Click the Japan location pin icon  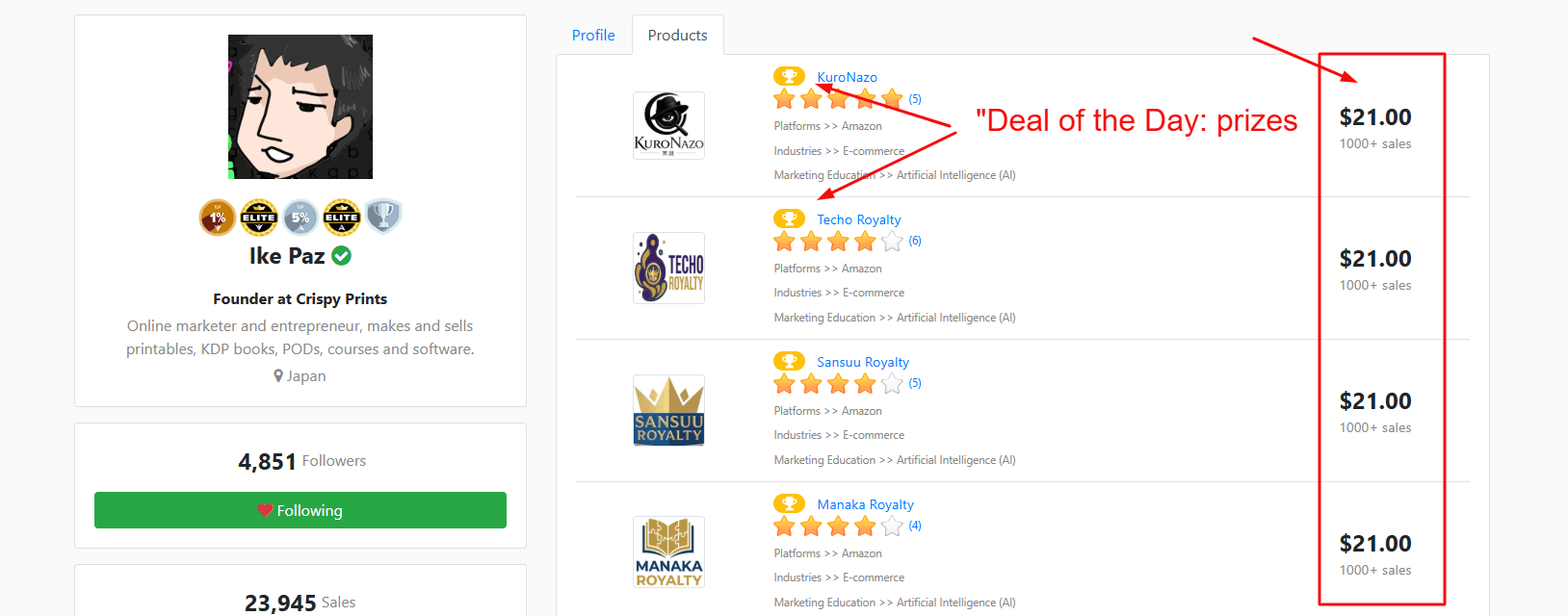(278, 376)
